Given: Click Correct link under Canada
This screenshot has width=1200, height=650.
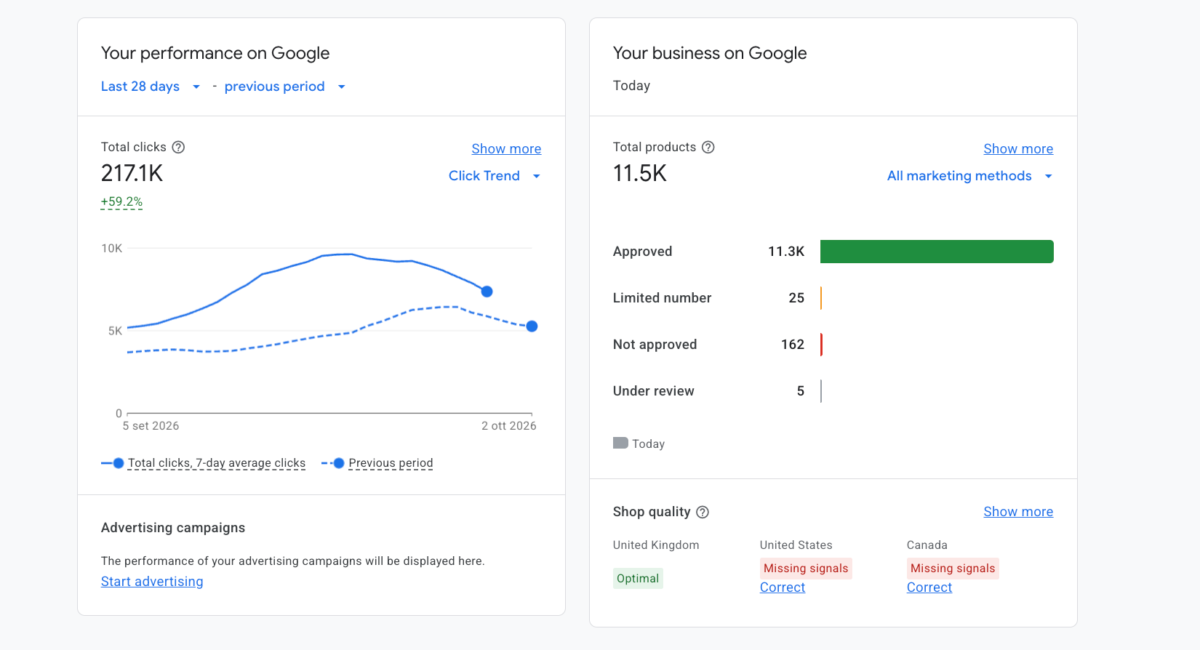Looking at the screenshot, I should (x=929, y=588).
